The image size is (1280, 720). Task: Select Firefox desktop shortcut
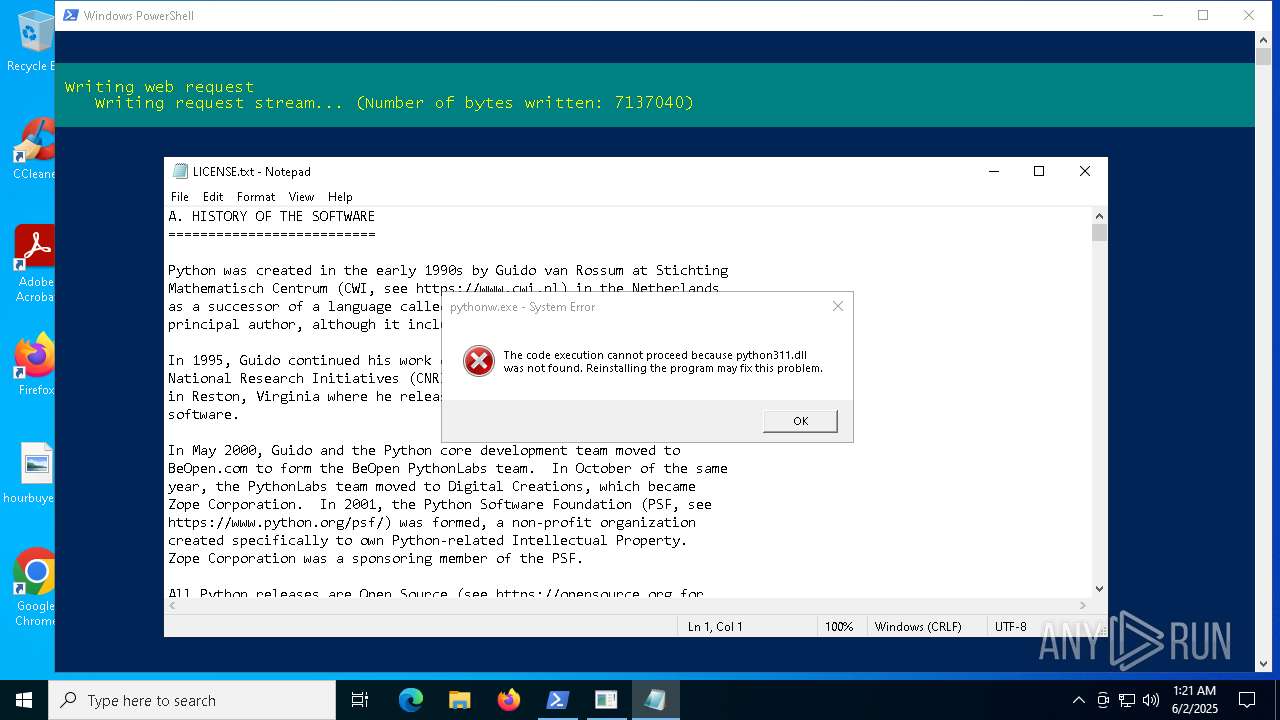tap(36, 364)
